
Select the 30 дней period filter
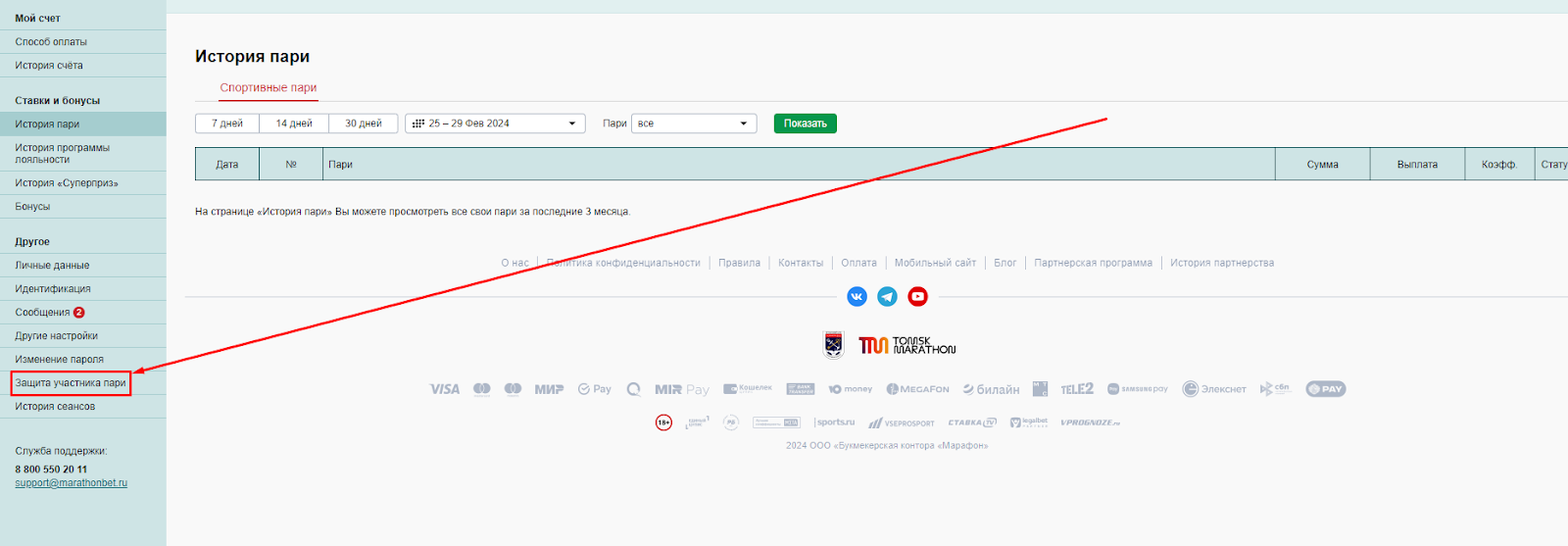pos(363,124)
